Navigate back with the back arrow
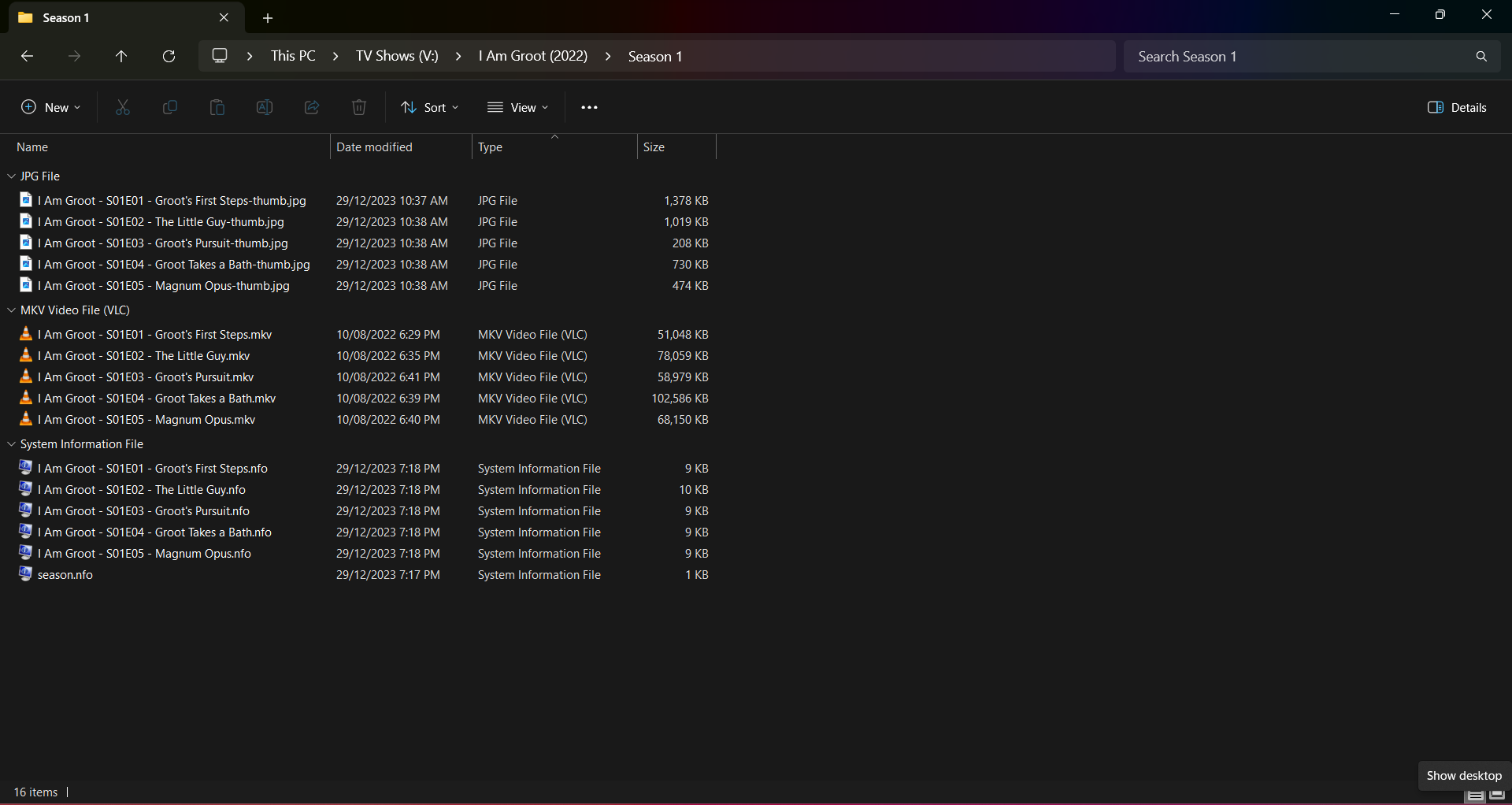Screen dimensions: 1512x805 [x=27, y=57]
